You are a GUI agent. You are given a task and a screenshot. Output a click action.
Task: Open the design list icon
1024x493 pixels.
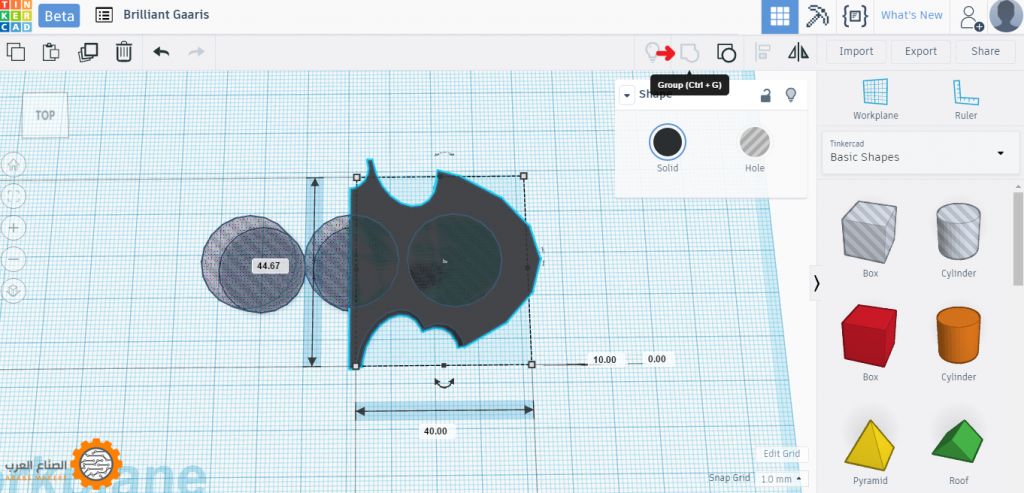click(104, 15)
